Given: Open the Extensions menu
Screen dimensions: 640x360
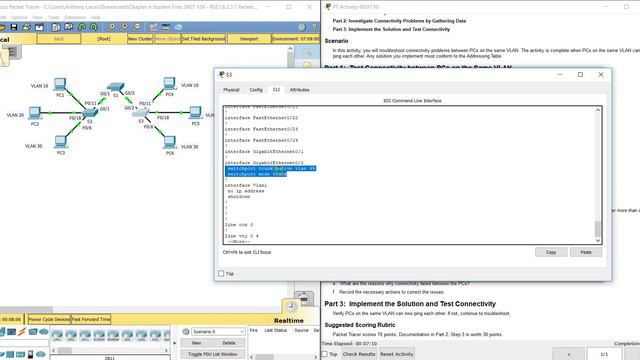Looking at the screenshot, I should (x=75, y=18).
